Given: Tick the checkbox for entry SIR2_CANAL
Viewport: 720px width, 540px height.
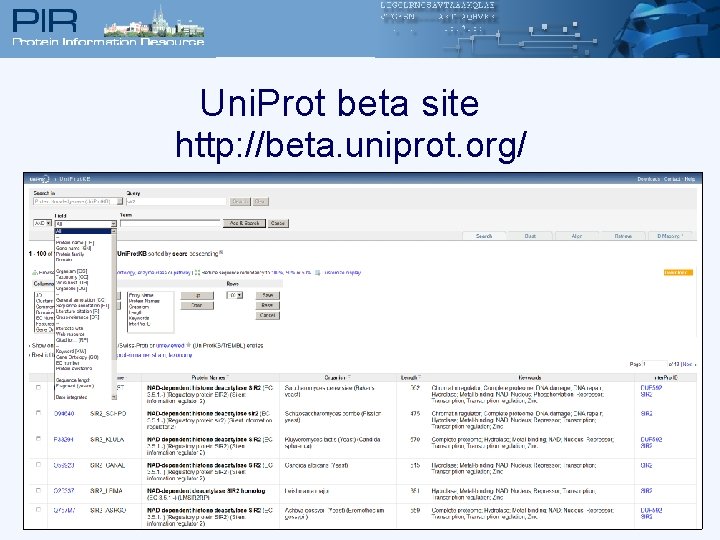Looking at the screenshot, I should coord(39,465).
